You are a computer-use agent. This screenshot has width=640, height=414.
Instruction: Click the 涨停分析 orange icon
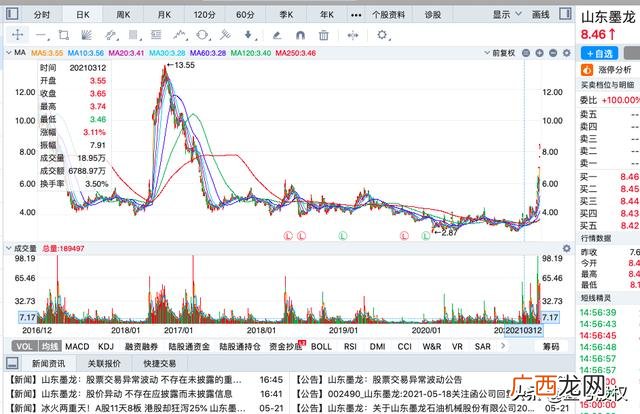pyautogui.click(x=587, y=70)
